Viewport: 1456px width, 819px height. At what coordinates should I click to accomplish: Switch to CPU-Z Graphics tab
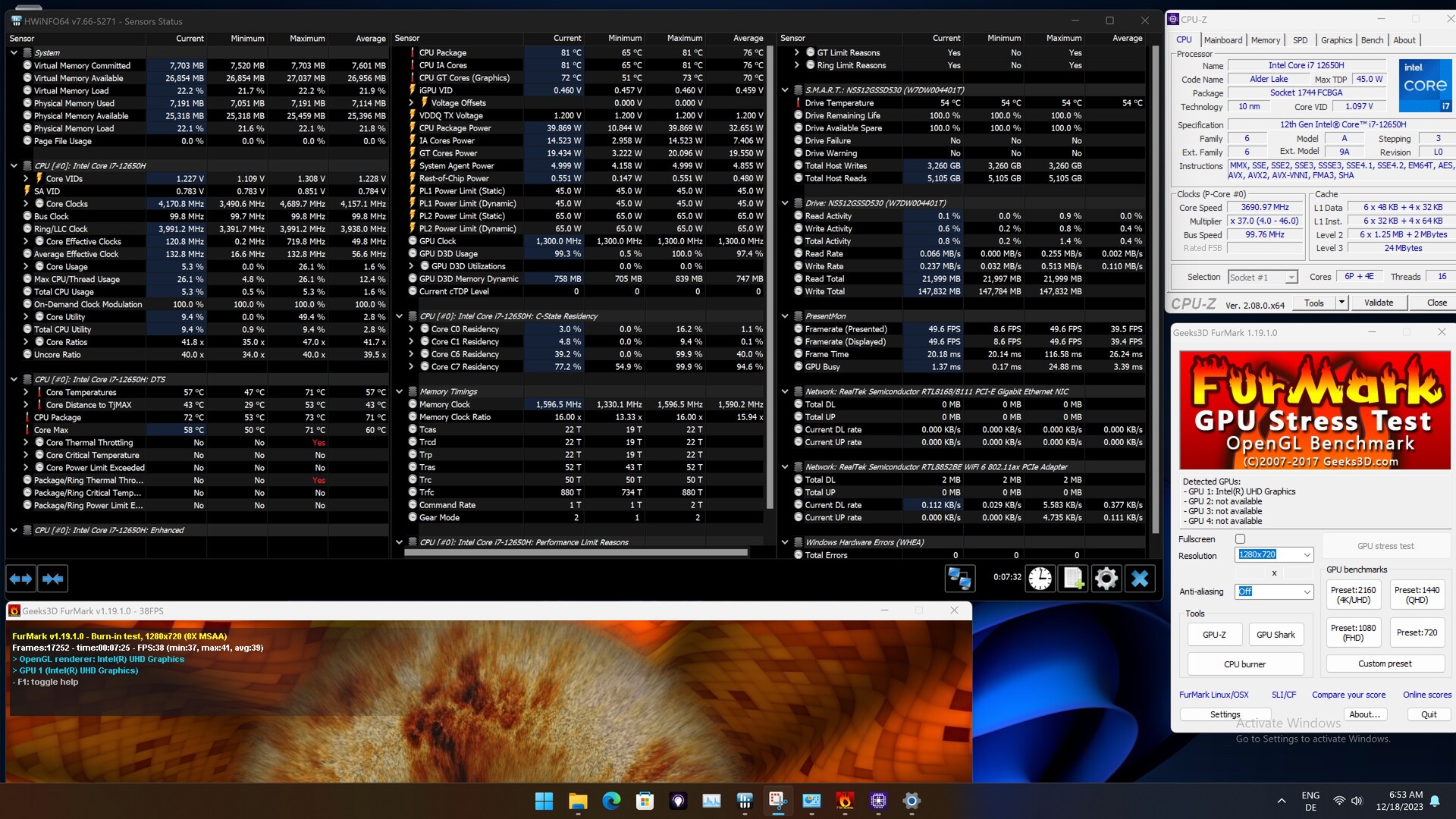(x=1336, y=40)
